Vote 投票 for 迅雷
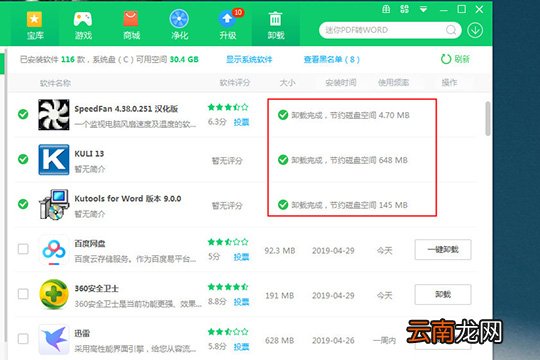 (241, 347)
